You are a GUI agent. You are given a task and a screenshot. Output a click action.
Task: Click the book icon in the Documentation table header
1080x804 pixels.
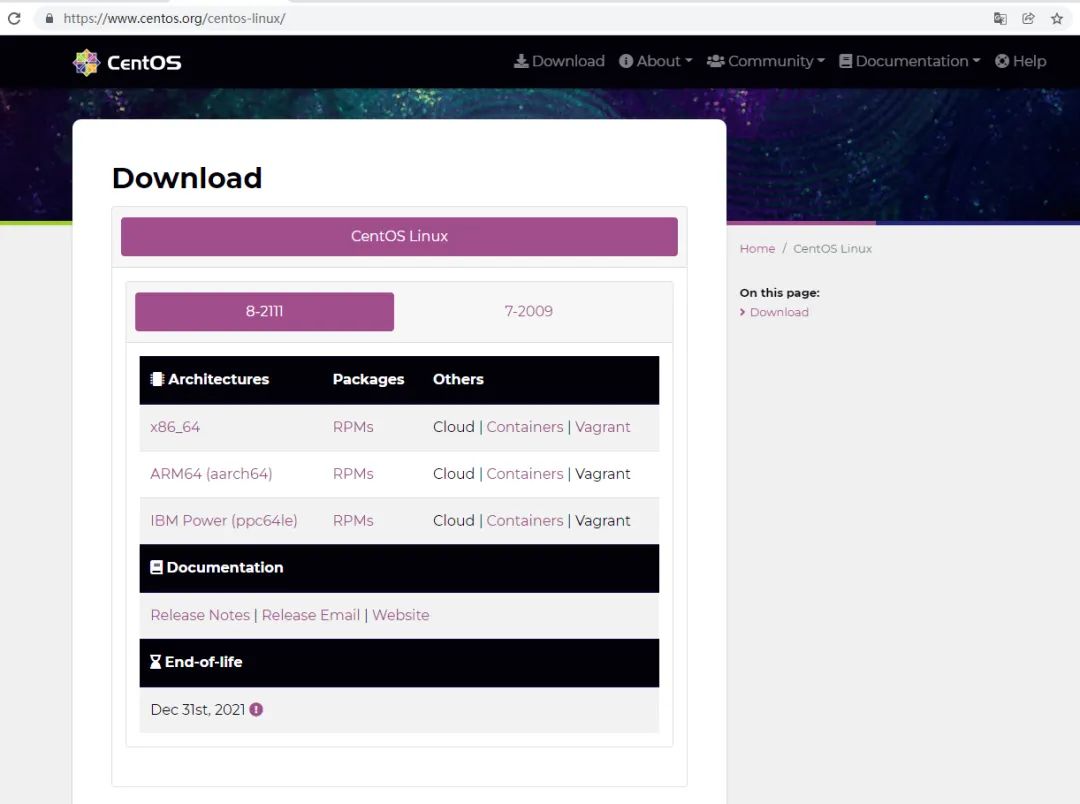click(x=156, y=566)
